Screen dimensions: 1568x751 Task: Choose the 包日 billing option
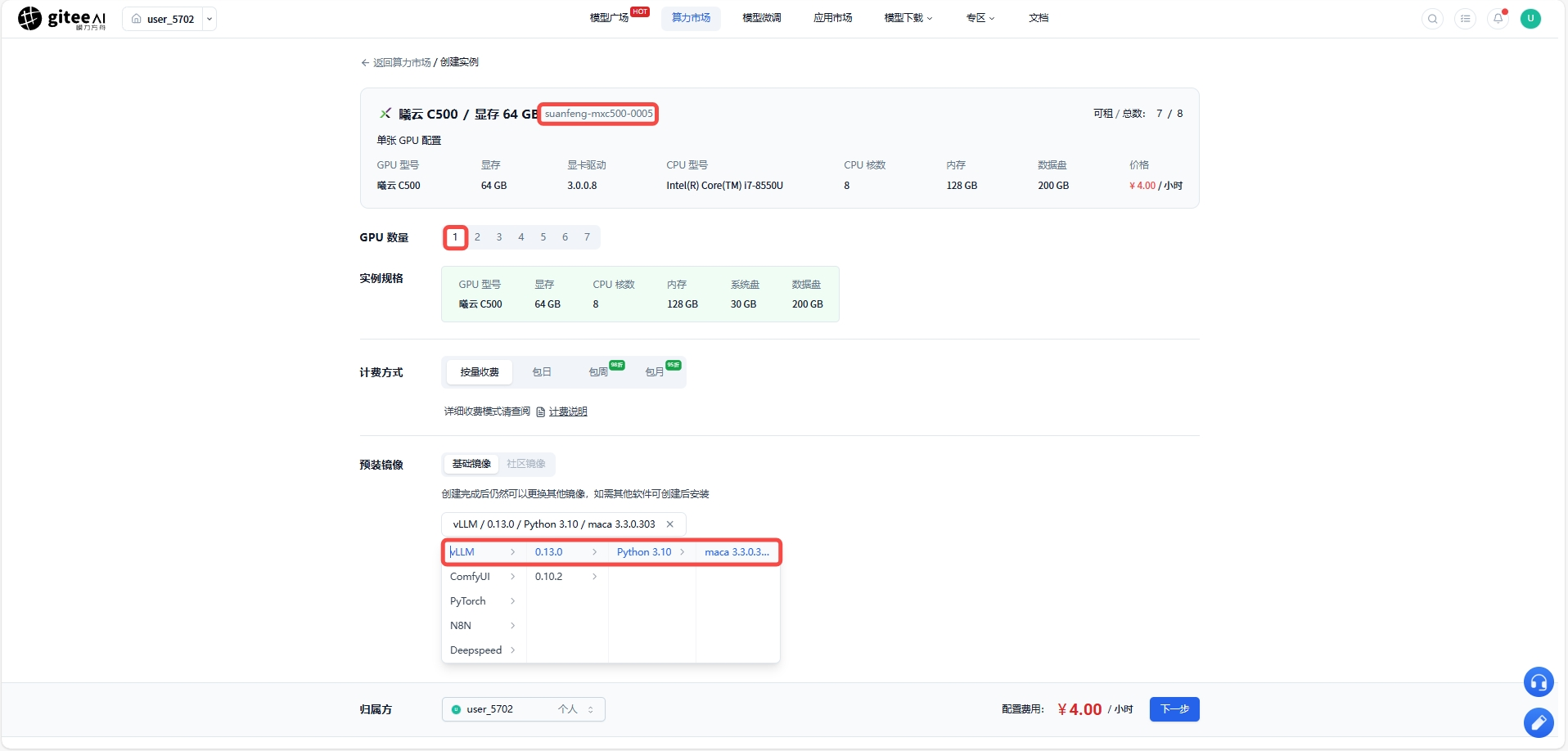click(542, 372)
